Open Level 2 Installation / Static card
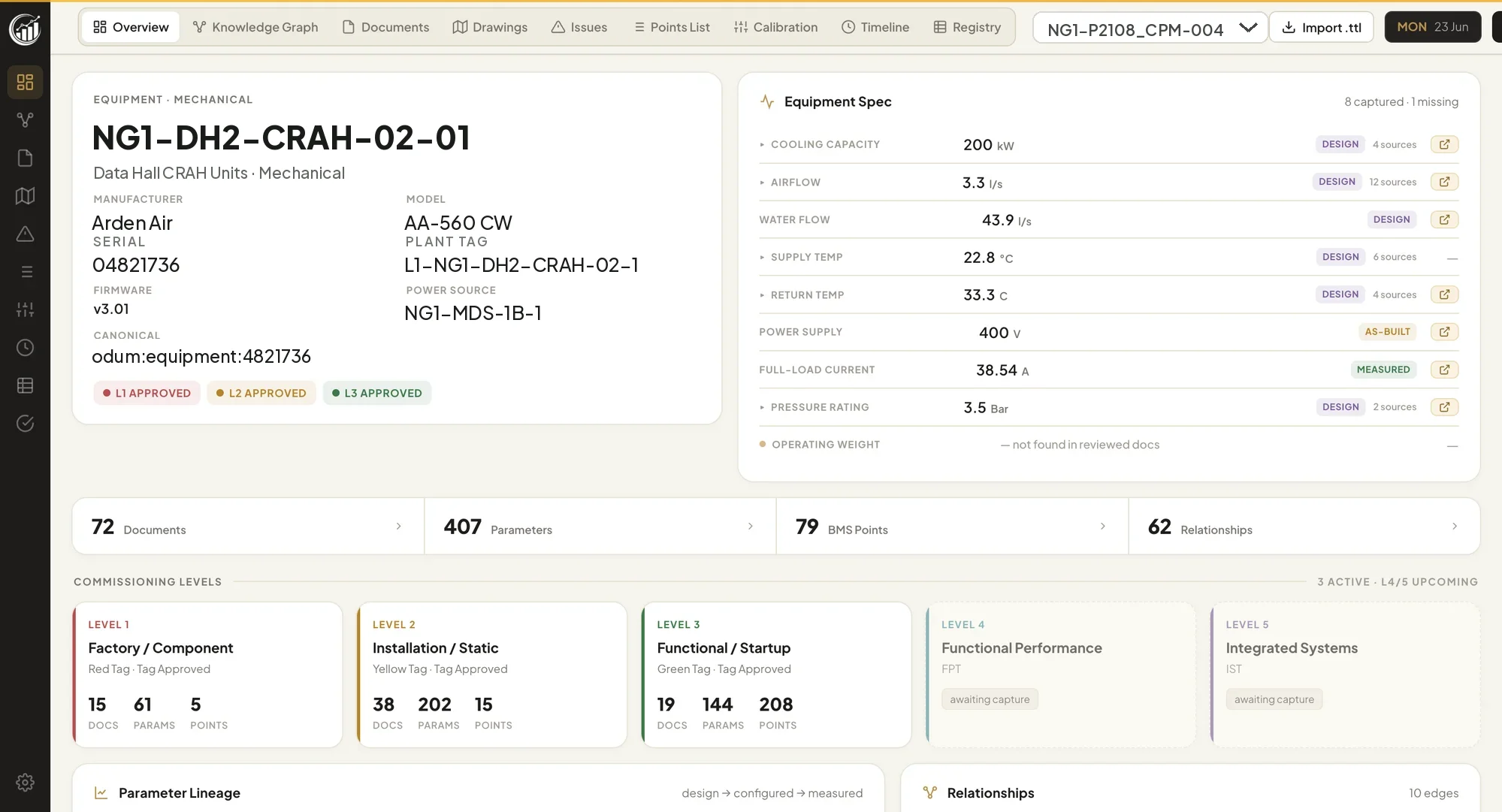 [x=492, y=675]
